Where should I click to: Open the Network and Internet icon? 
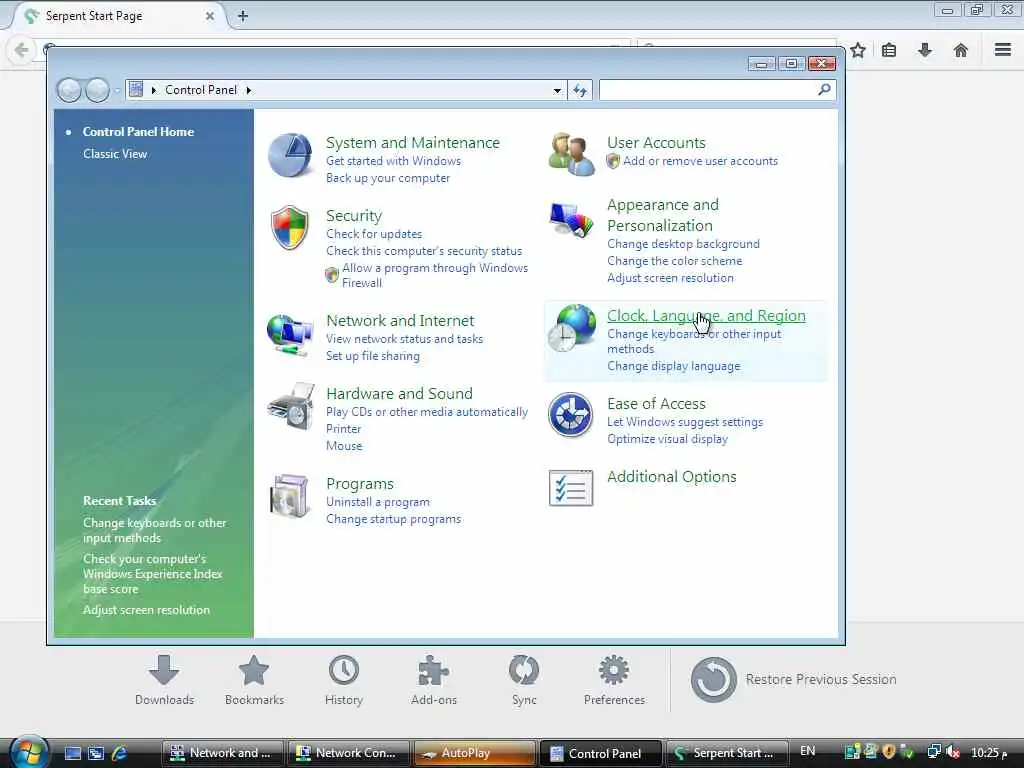(290, 334)
